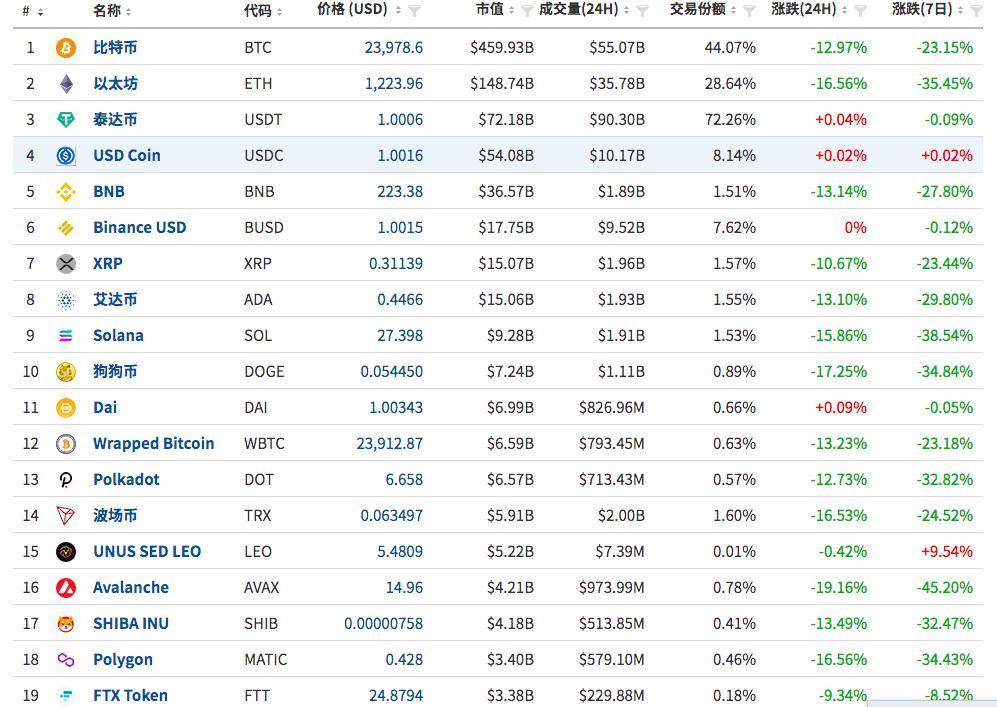Open the filter for 涨跌(7日) column

click(x=977, y=12)
